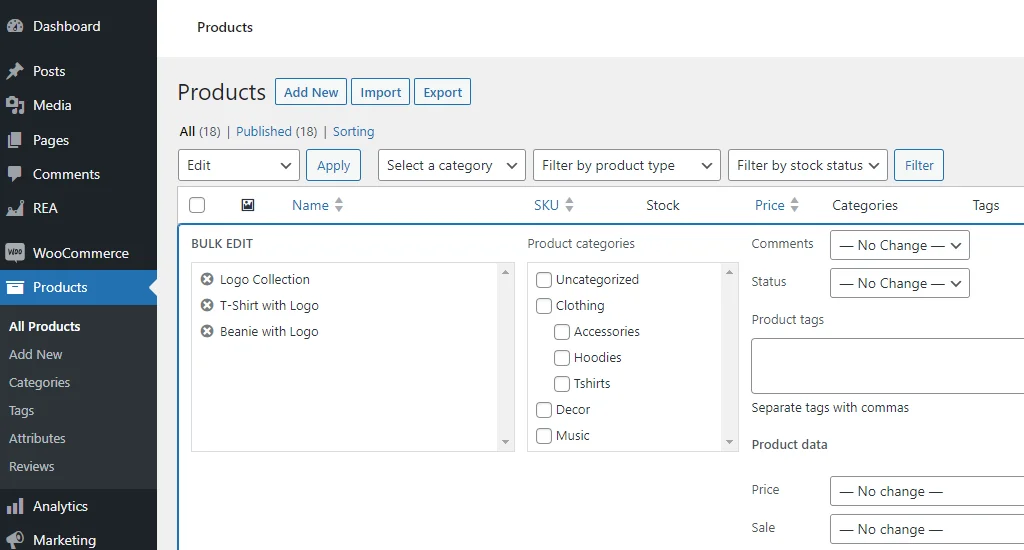Open Reviews submenu item
Viewport: 1024px width, 550px height.
pyautogui.click(x=31, y=467)
